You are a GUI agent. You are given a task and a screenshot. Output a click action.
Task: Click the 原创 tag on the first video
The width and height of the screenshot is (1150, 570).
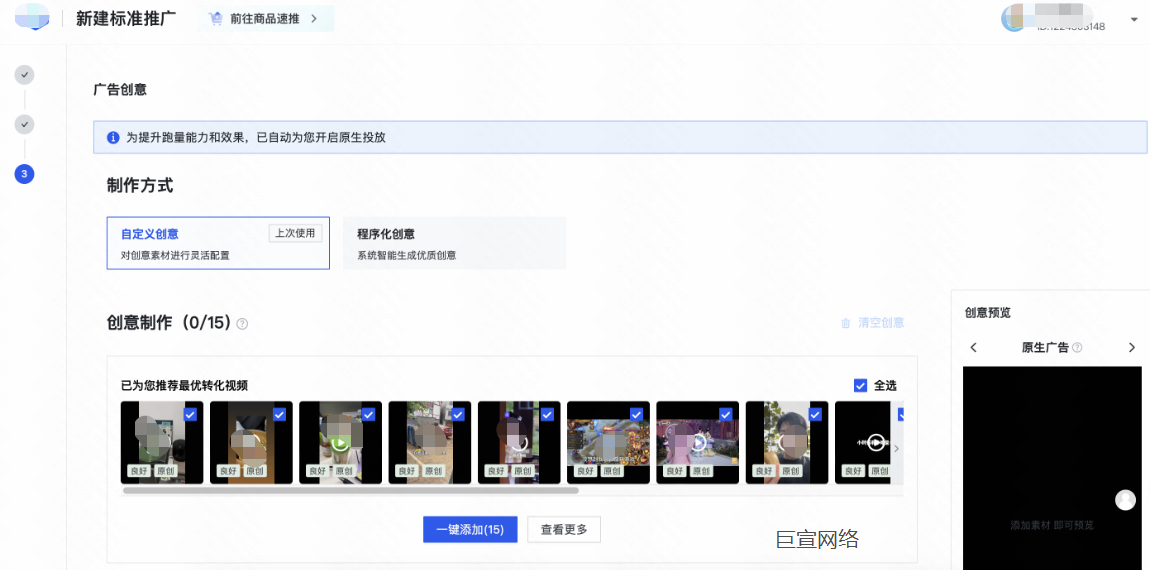(x=165, y=471)
